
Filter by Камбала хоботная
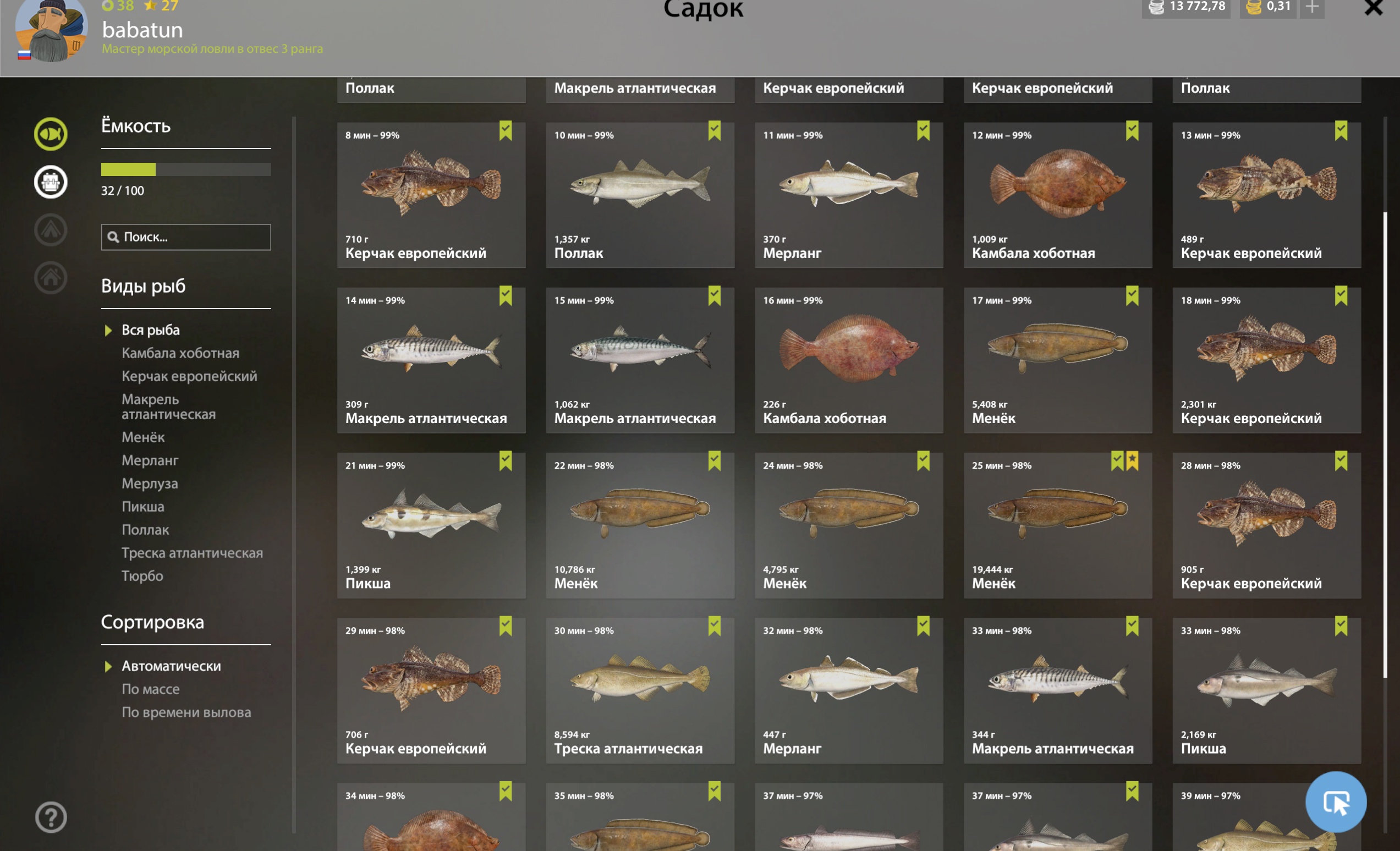[180, 353]
